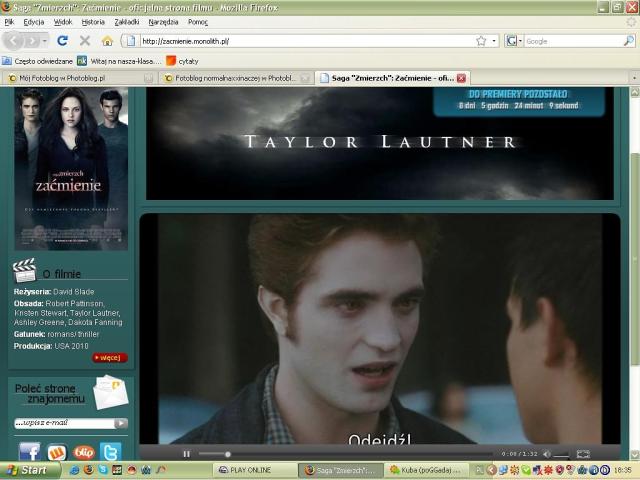640x480 pixels.
Task: Open the Narzędzia menu
Action: 163,22
